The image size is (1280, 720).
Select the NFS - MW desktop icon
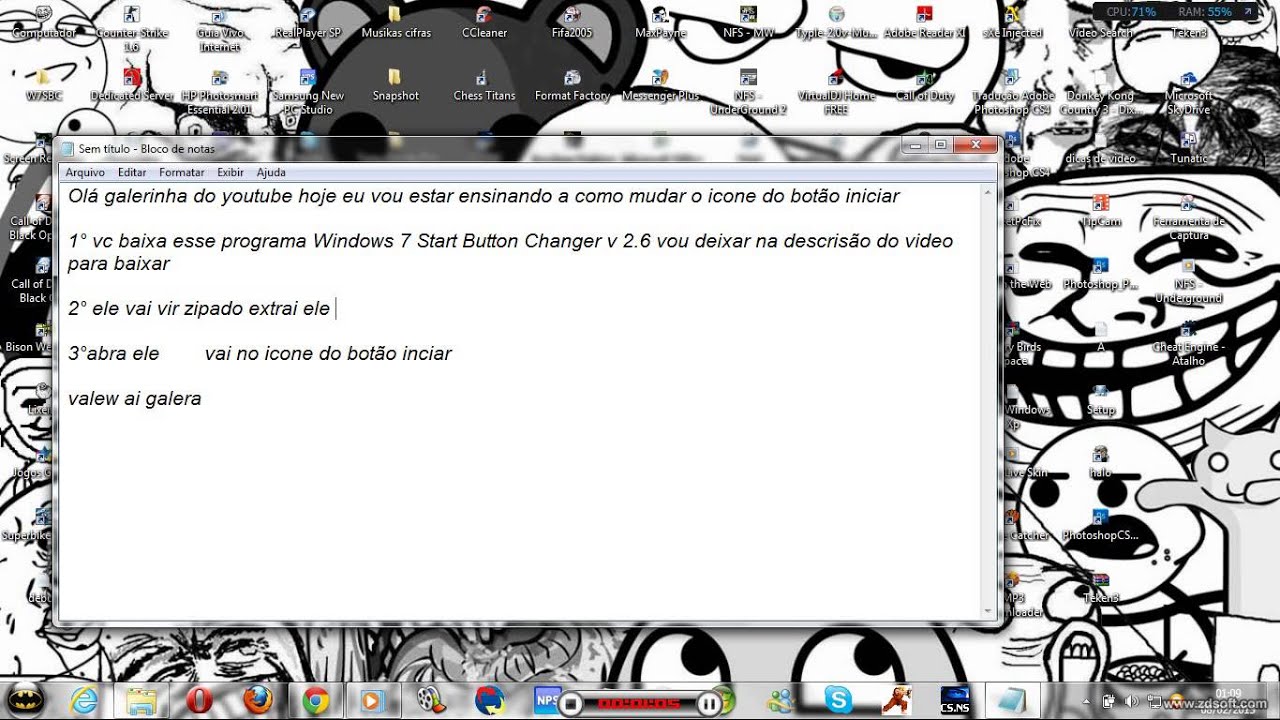coord(748,22)
